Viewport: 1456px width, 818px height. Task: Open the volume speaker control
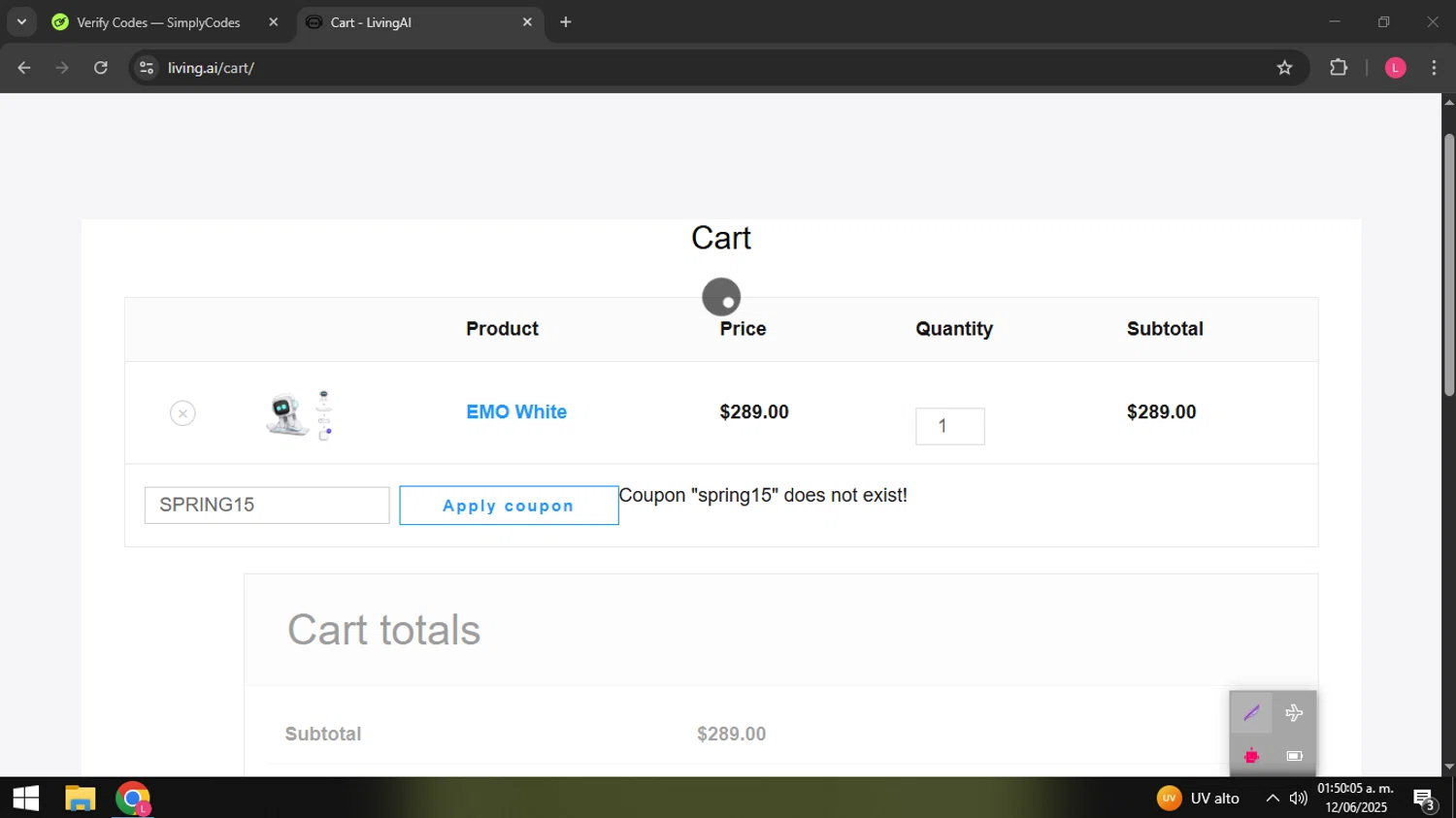(x=1299, y=799)
